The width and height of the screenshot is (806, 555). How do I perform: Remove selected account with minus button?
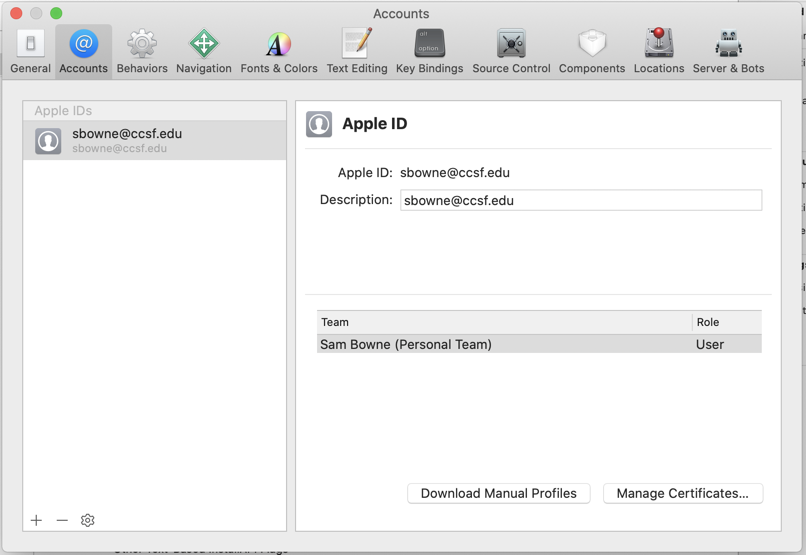62,520
